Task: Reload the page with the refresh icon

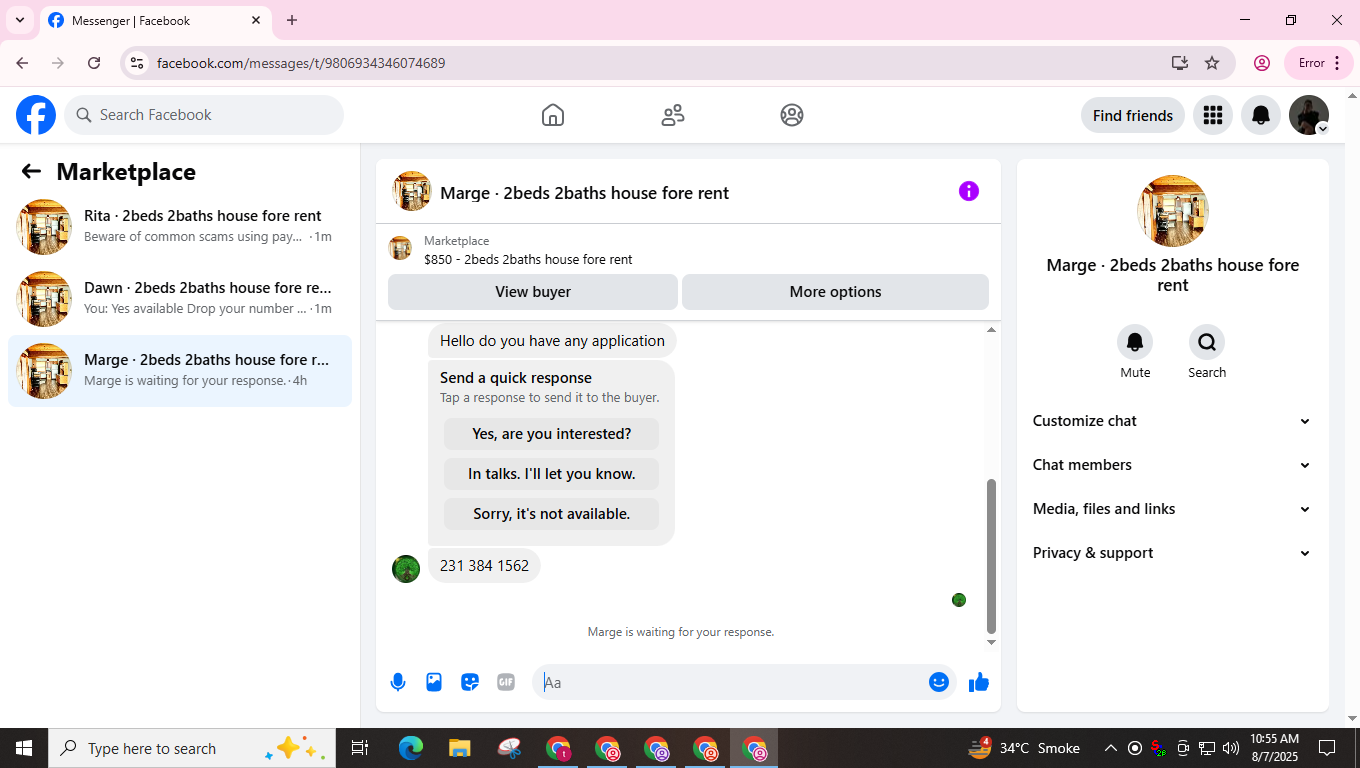Action: [94, 63]
